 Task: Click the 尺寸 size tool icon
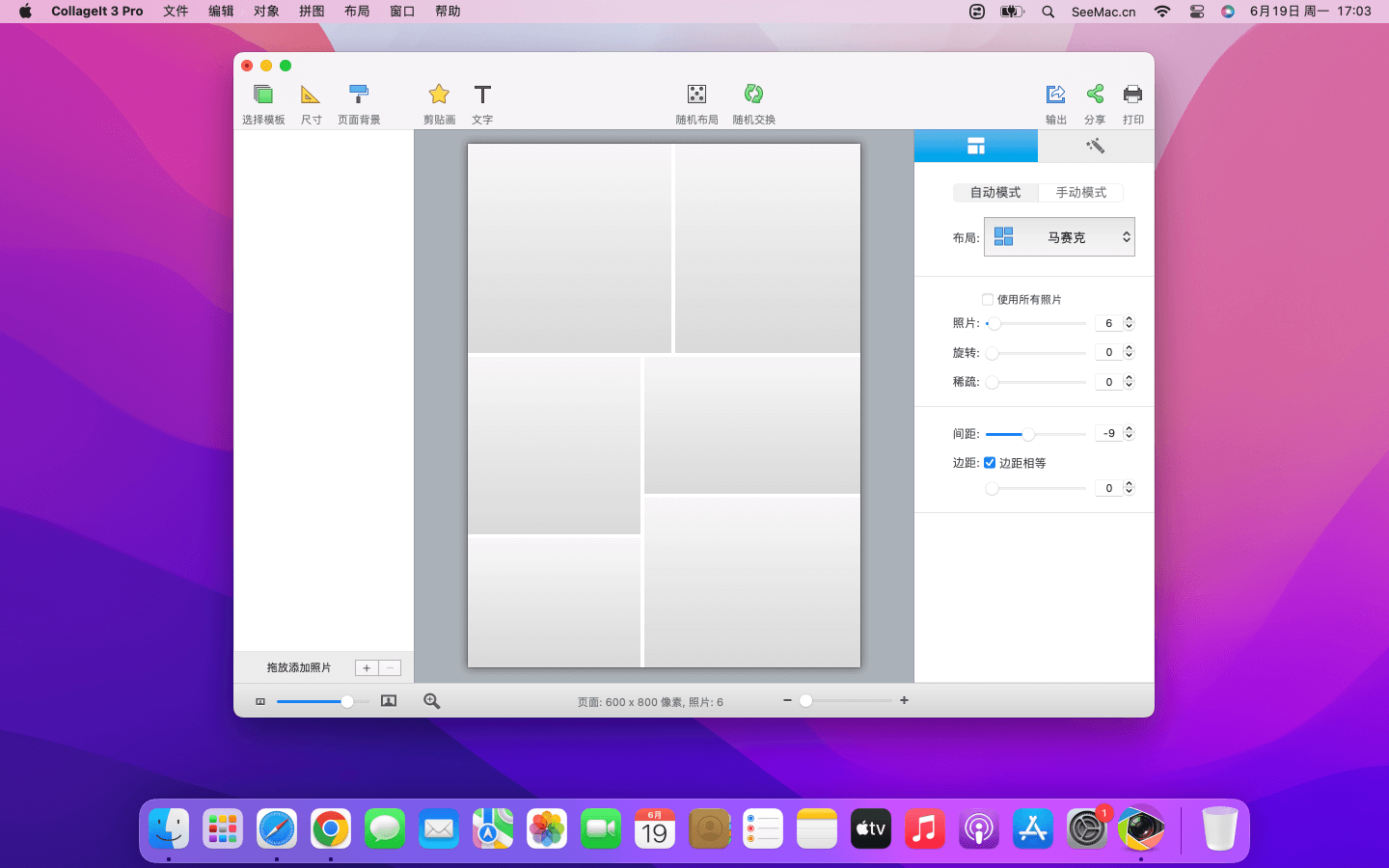(x=311, y=95)
